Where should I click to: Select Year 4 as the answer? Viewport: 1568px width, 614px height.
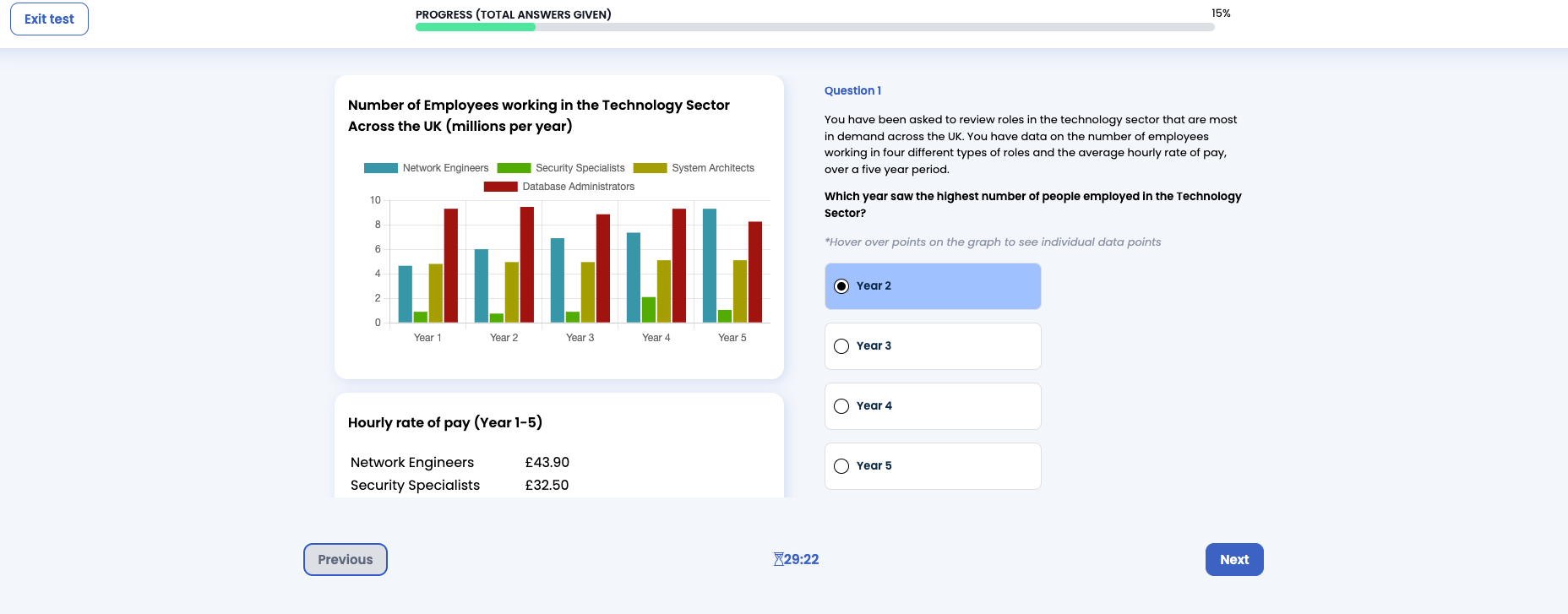pyautogui.click(x=841, y=406)
